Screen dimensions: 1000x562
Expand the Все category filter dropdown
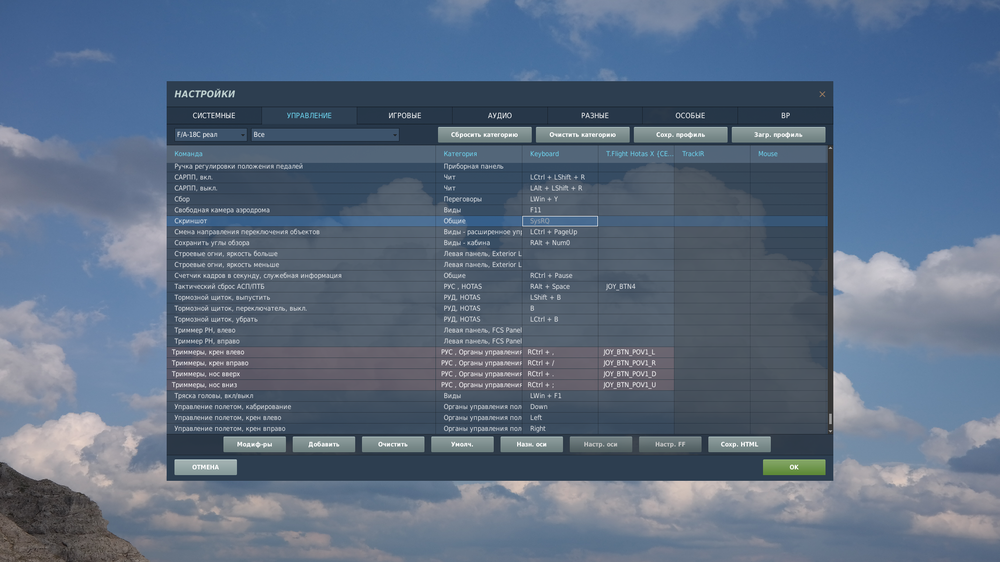pos(325,135)
